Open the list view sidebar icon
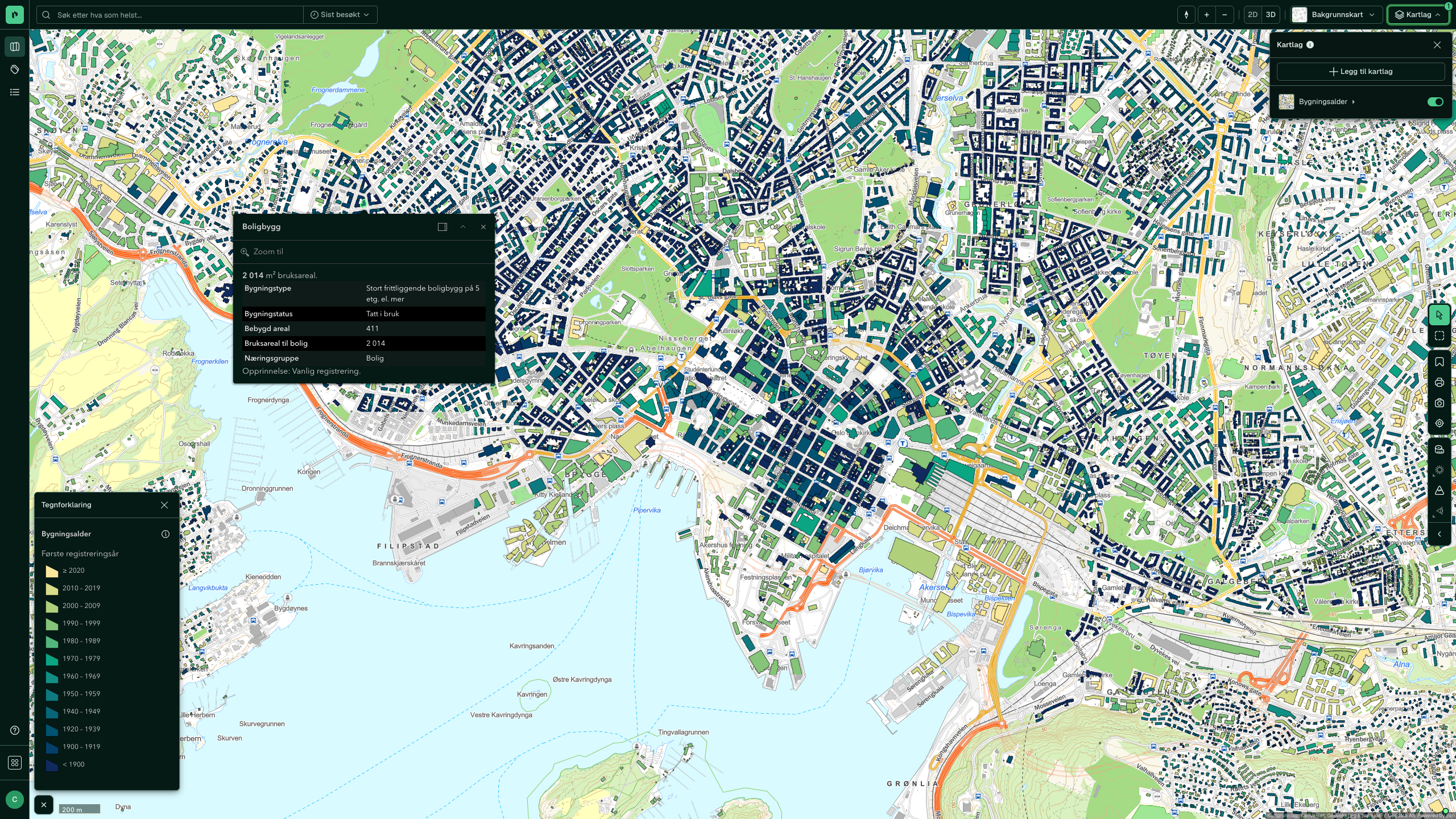Viewport: 1456px width, 819px height. click(15, 92)
